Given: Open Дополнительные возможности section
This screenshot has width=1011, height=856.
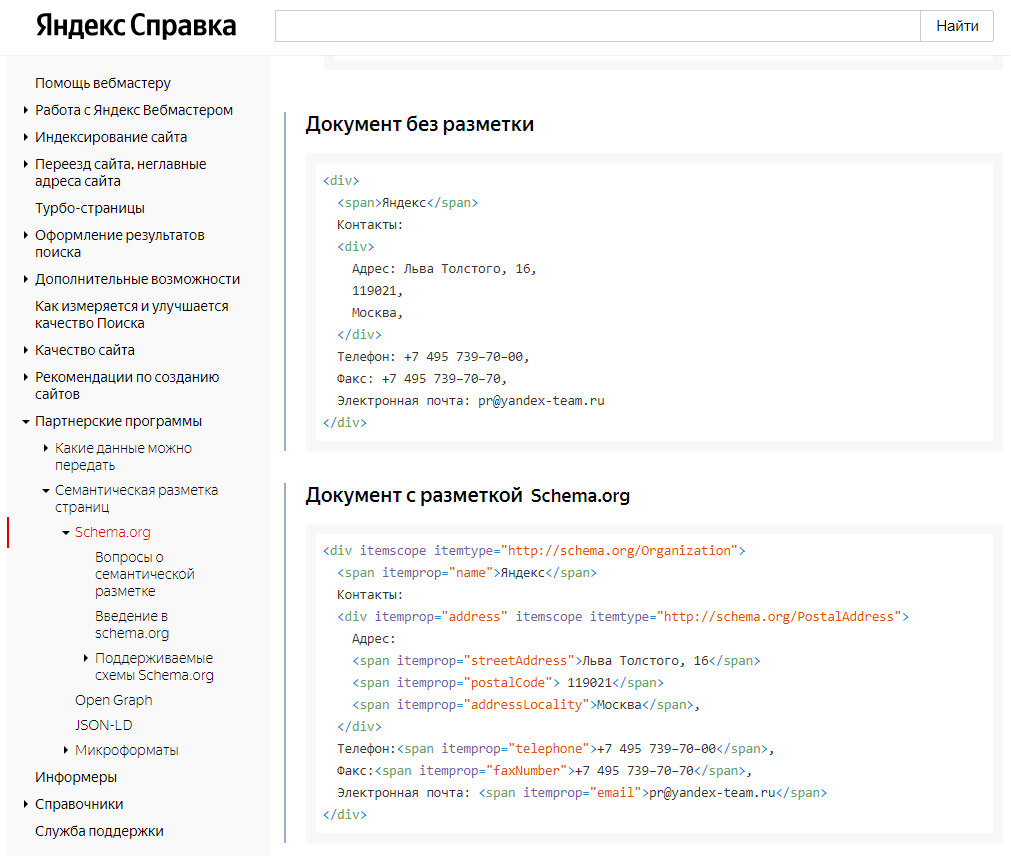Looking at the screenshot, I should tap(137, 279).
